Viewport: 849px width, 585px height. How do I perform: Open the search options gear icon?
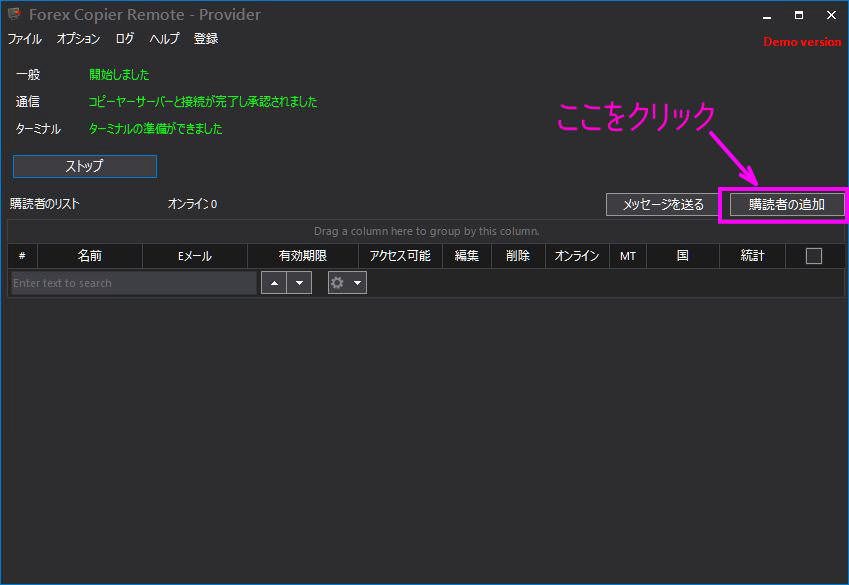pos(335,283)
